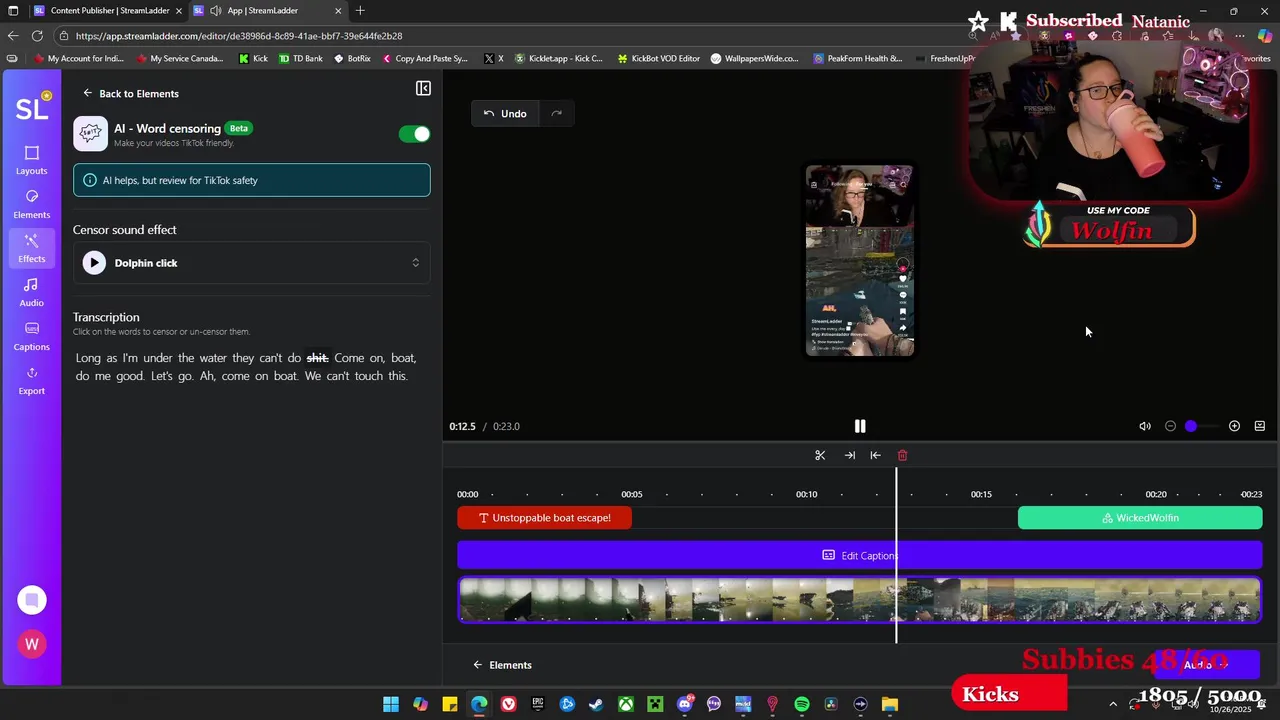Viewport: 1280px width, 720px height.
Task: Toggle timeline panel collapse icon
Action: coord(1259,426)
